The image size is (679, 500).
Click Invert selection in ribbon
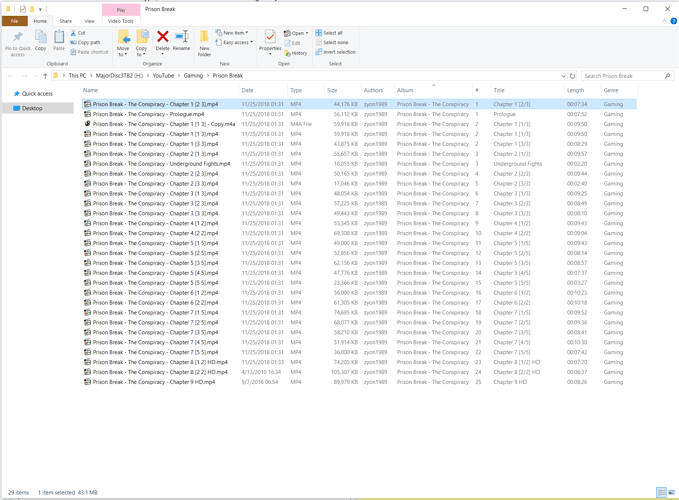pos(336,52)
